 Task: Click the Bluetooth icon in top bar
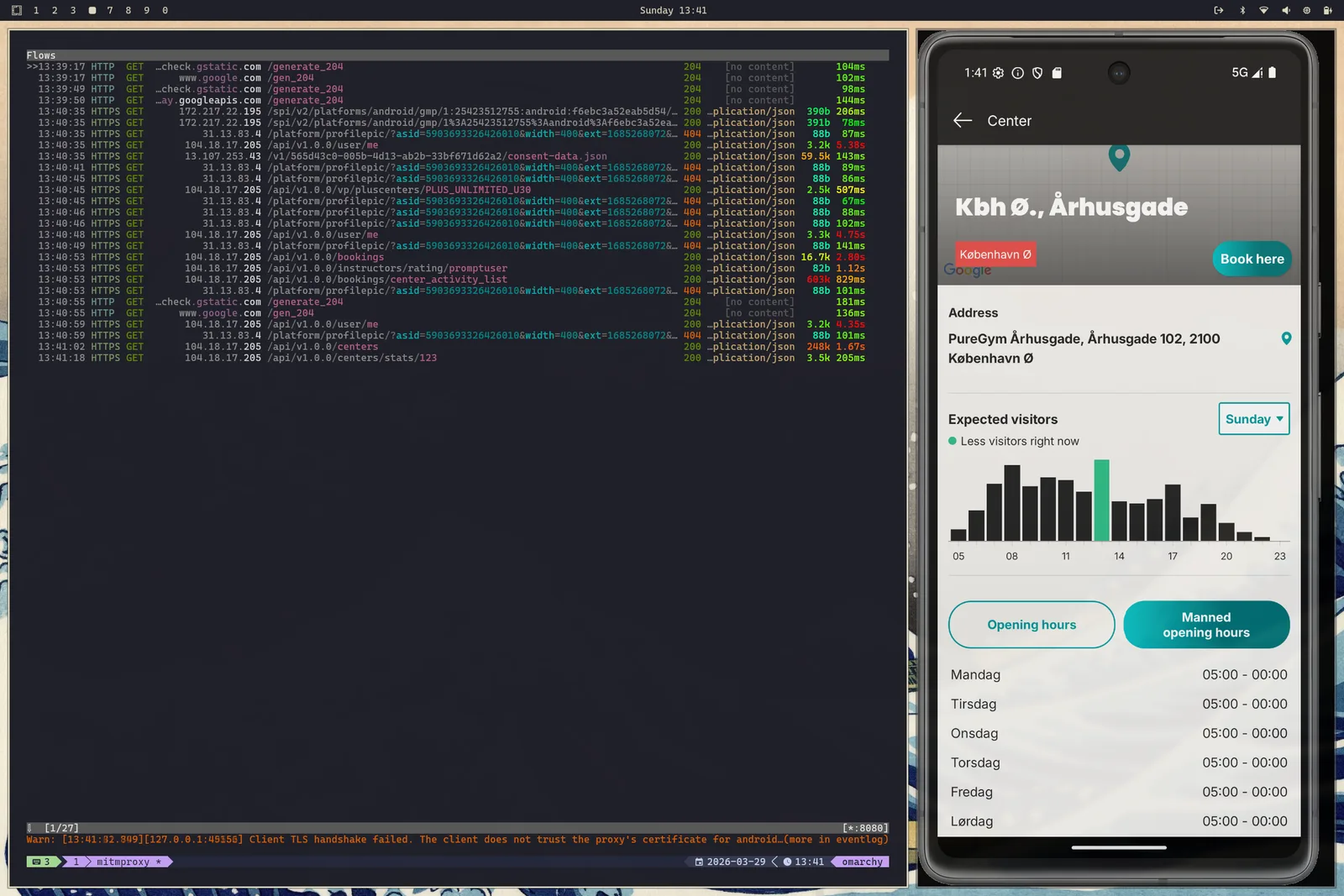pos(1242,10)
